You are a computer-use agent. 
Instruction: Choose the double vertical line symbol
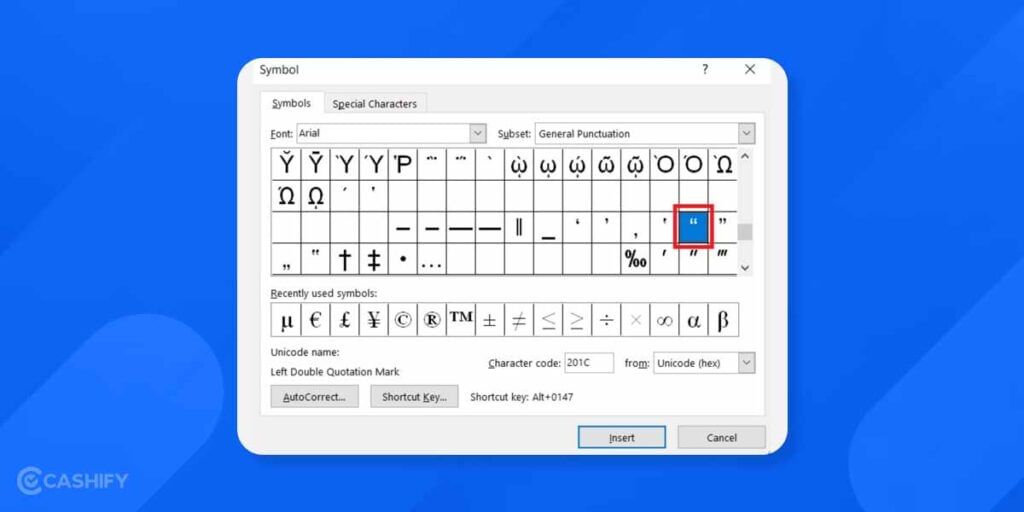click(519, 227)
